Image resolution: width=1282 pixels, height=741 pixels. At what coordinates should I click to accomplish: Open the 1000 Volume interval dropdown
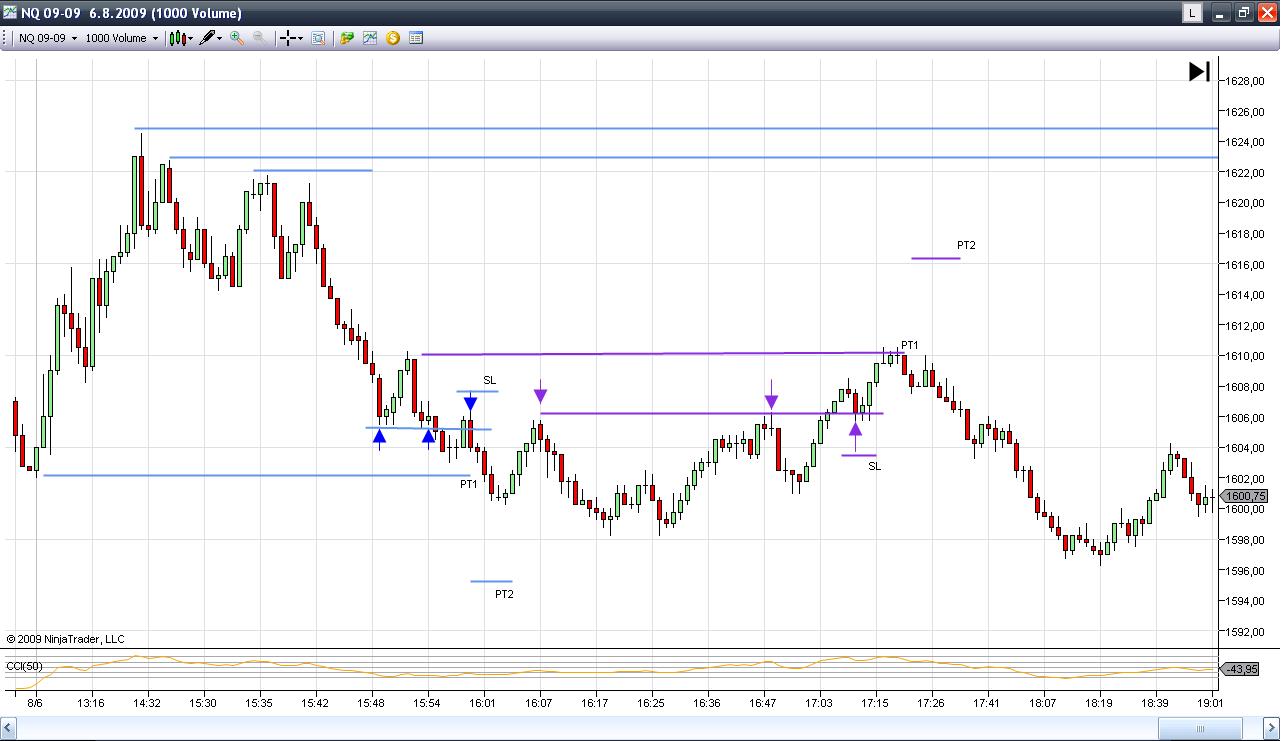[x=122, y=38]
